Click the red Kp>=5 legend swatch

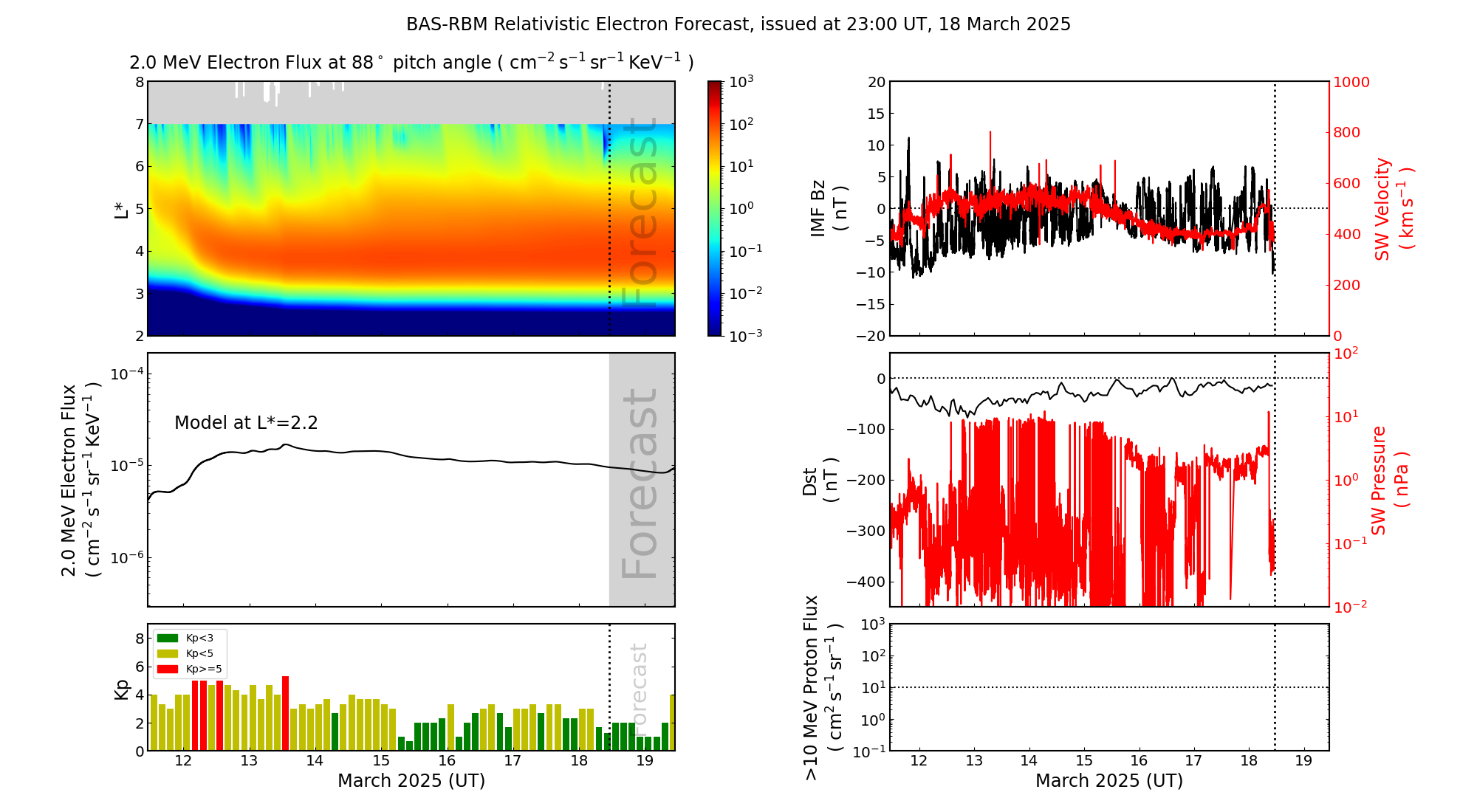tap(168, 669)
